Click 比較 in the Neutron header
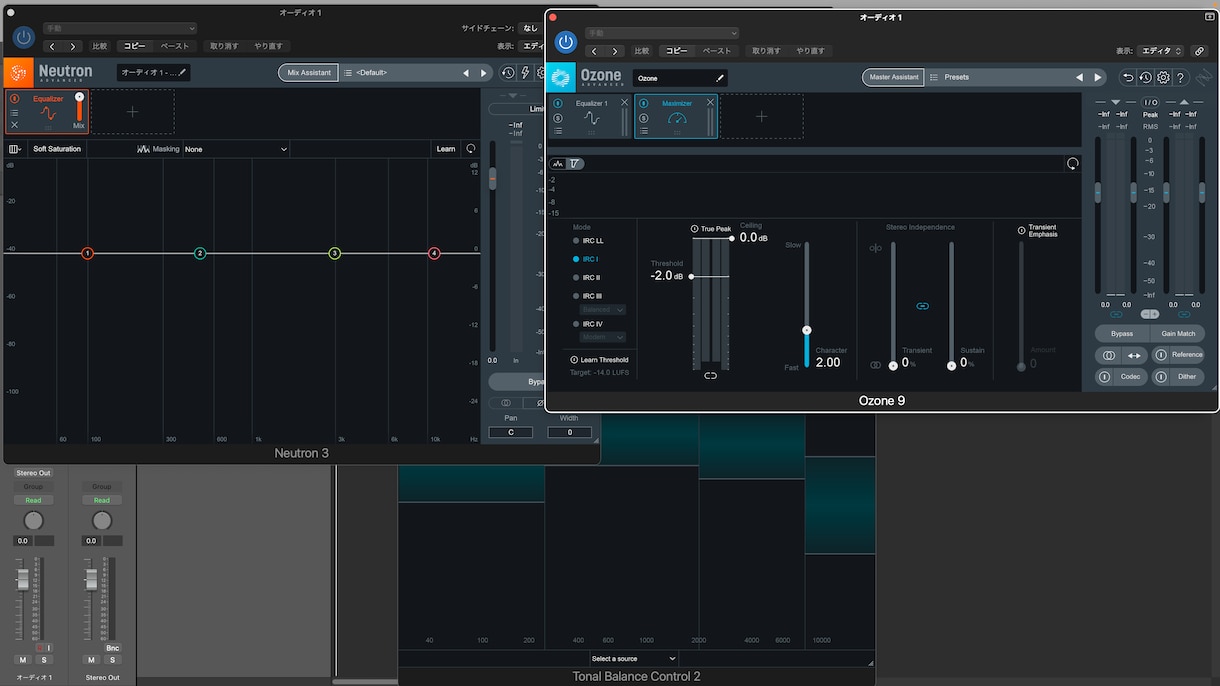Viewport: 1220px width, 686px height. pyautogui.click(x=100, y=46)
